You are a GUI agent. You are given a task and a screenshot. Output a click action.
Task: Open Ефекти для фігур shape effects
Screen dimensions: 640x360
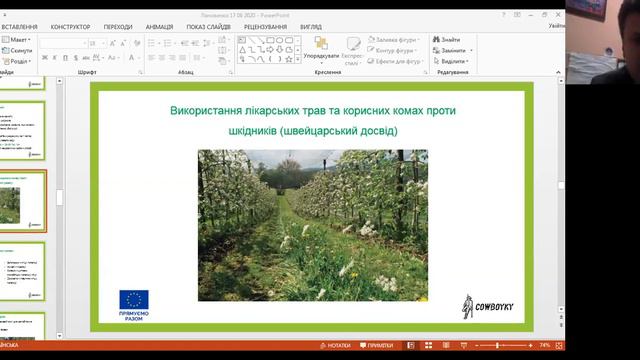point(395,61)
